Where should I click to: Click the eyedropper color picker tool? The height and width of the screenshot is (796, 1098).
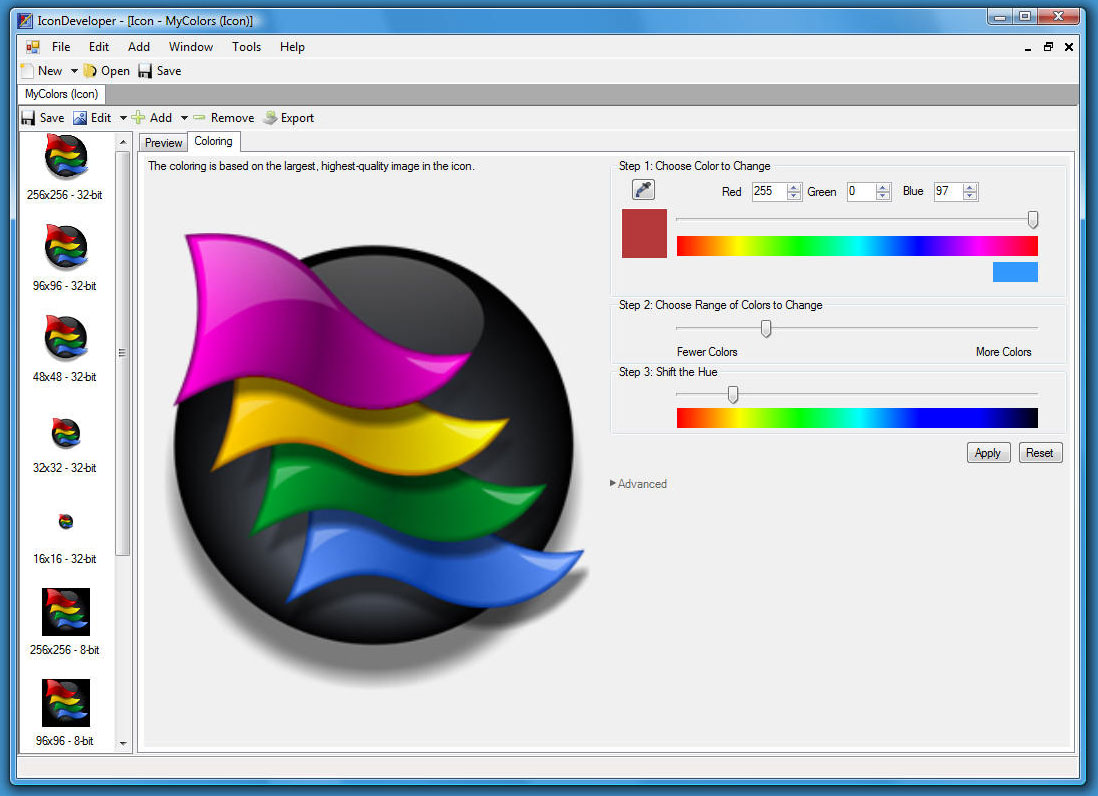click(643, 189)
